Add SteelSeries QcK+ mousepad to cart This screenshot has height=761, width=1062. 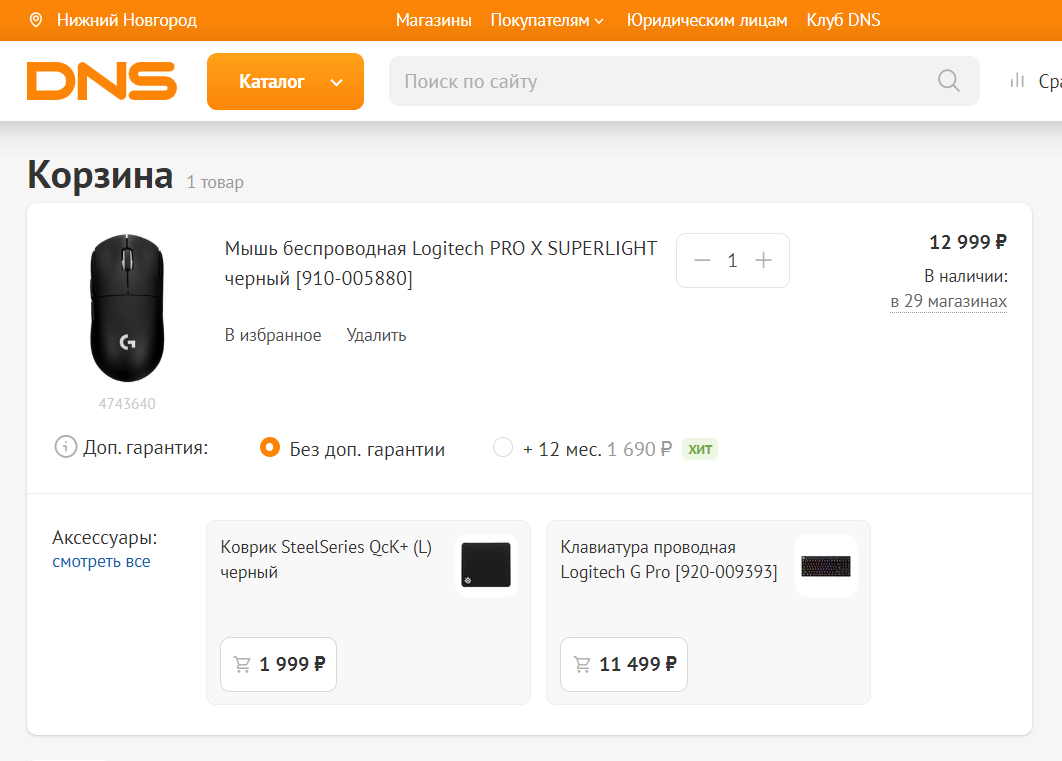(x=278, y=664)
